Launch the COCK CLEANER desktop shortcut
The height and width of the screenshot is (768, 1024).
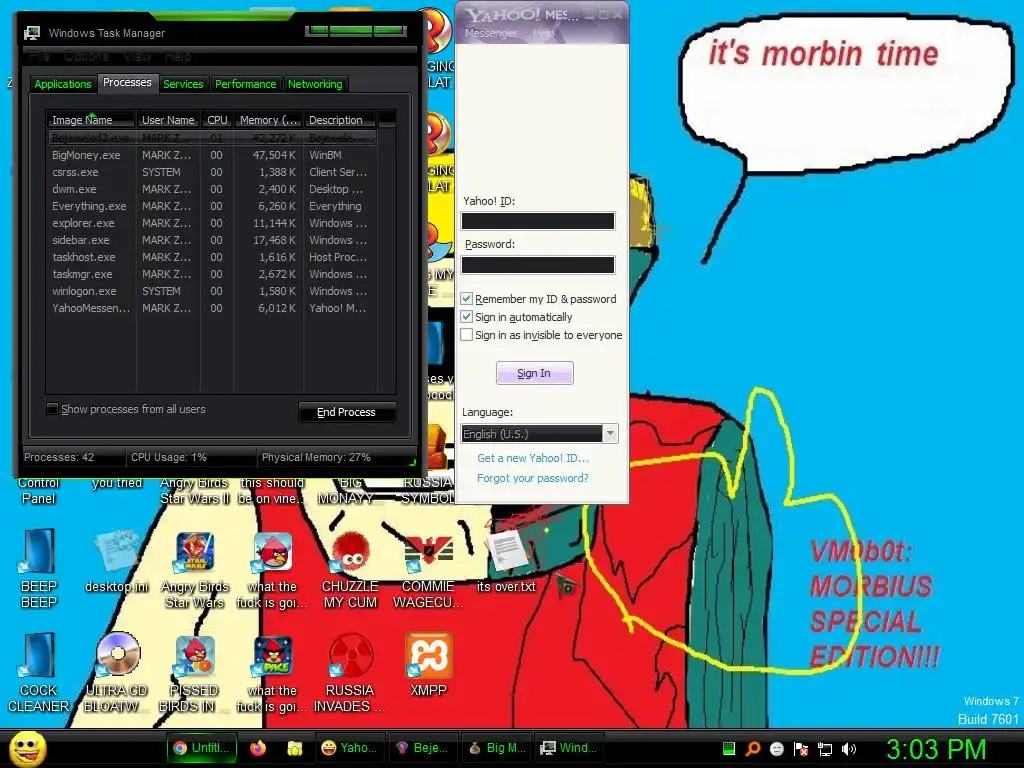click(x=39, y=673)
